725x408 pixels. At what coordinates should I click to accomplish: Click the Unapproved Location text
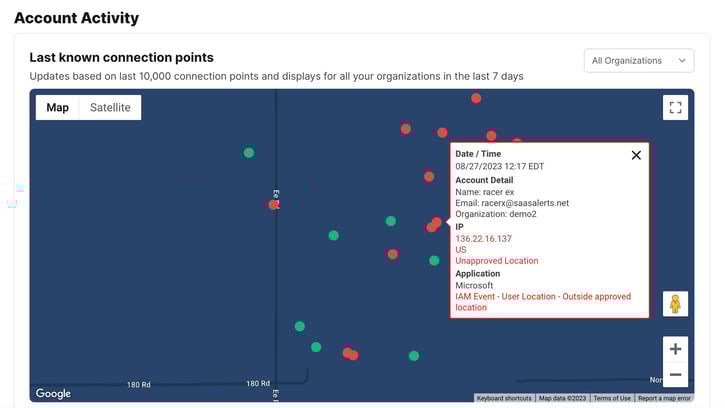pyautogui.click(x=496, y=261)
